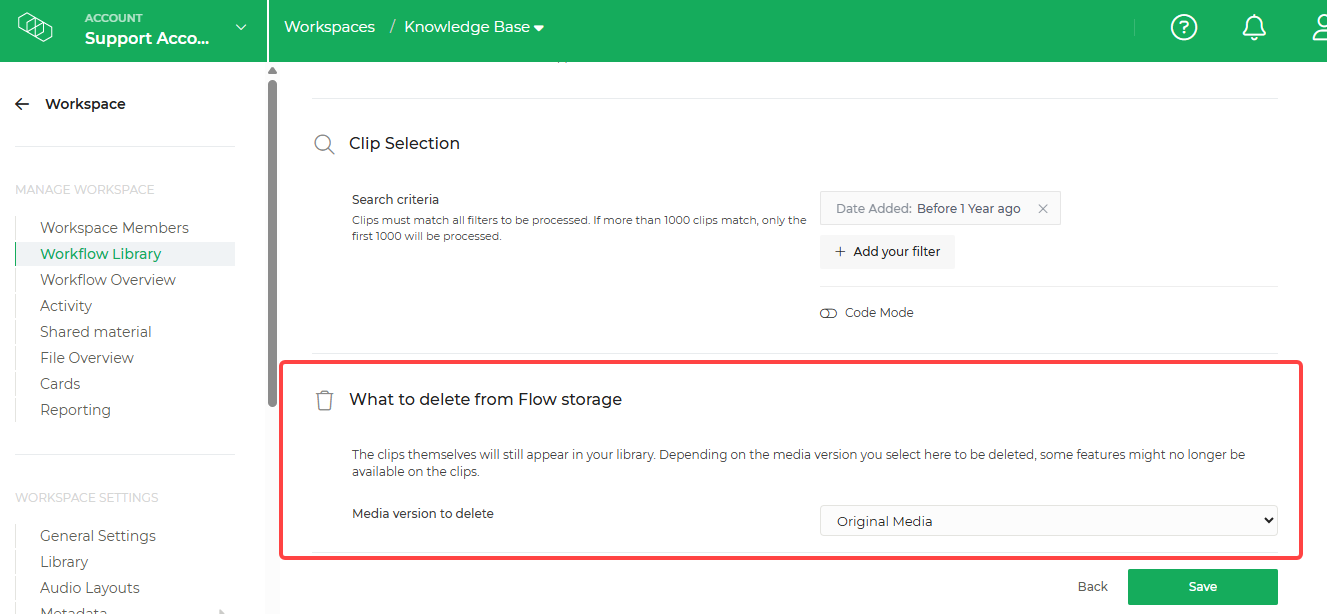The image size is (1327, 614).
Task: Remove the Date Added filter with X
Action: (x=1043, y=209)
